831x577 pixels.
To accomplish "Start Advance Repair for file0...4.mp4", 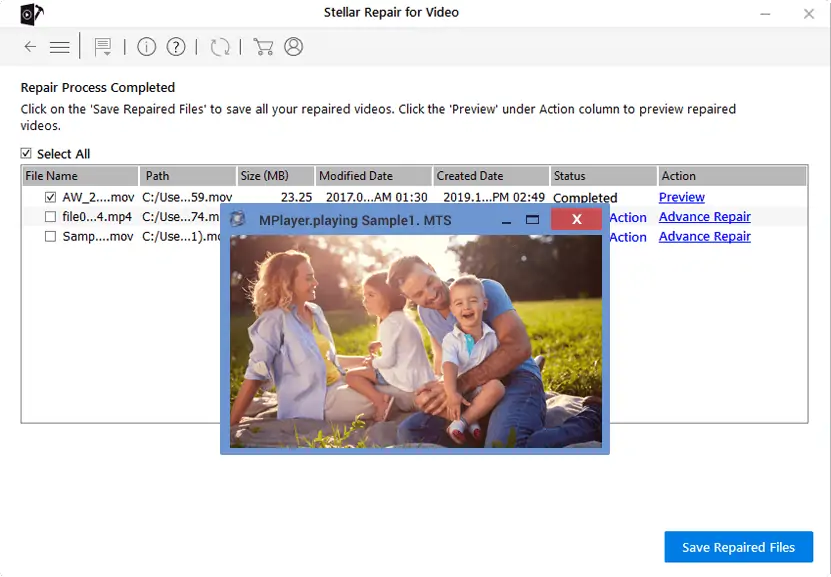I will tap(704, 217).
